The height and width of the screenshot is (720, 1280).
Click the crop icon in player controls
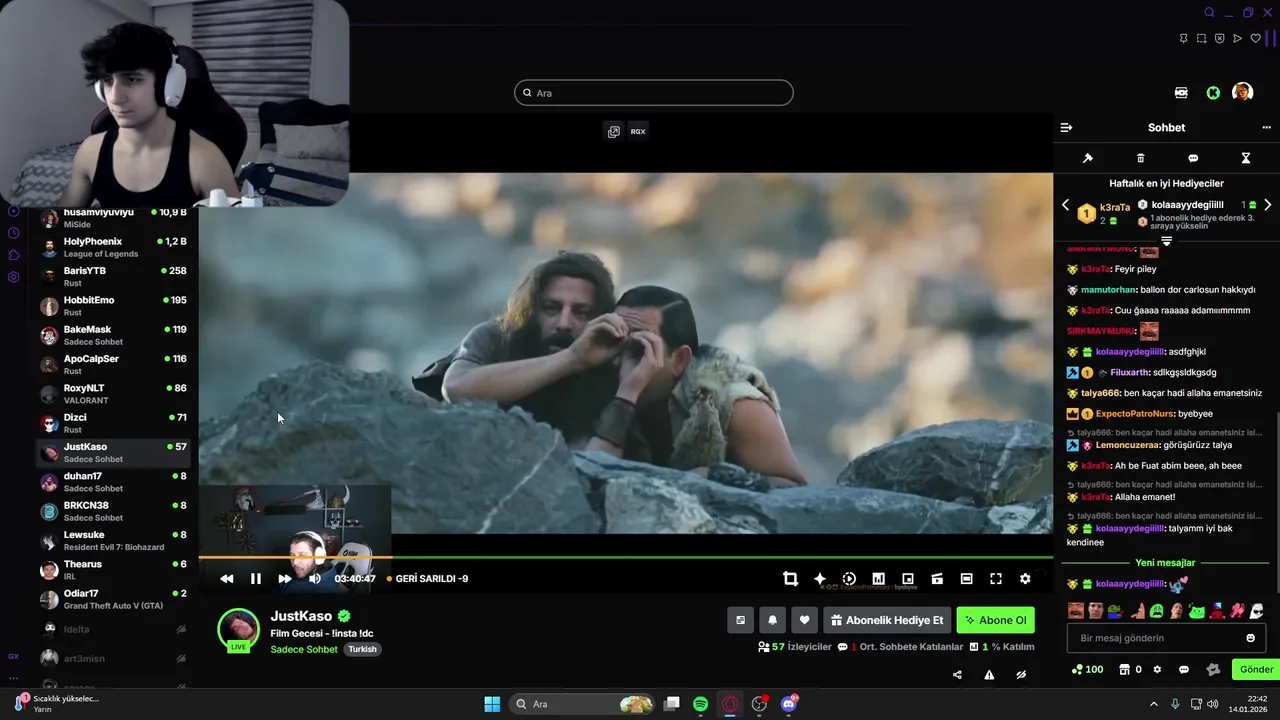click(x=790, y=578)
